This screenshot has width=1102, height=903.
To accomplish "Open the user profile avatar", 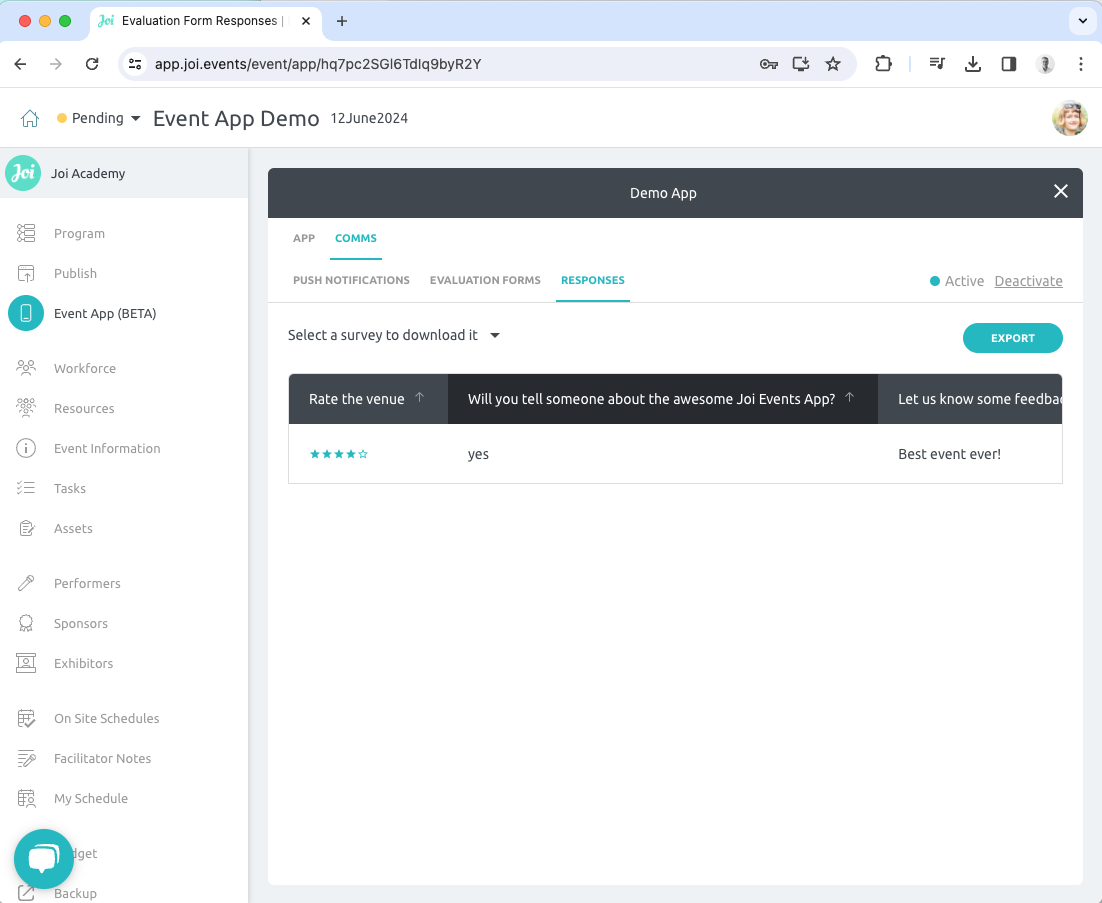I will coord(1070,118).
